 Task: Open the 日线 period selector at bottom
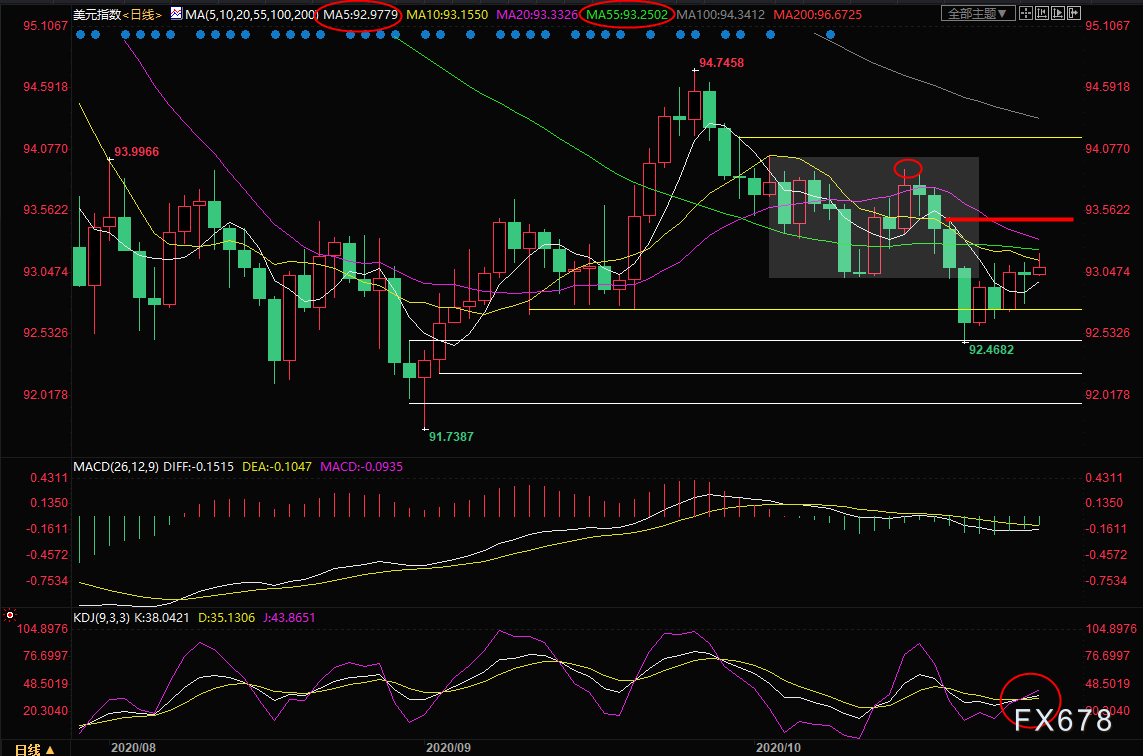click(x=34, y=749)
